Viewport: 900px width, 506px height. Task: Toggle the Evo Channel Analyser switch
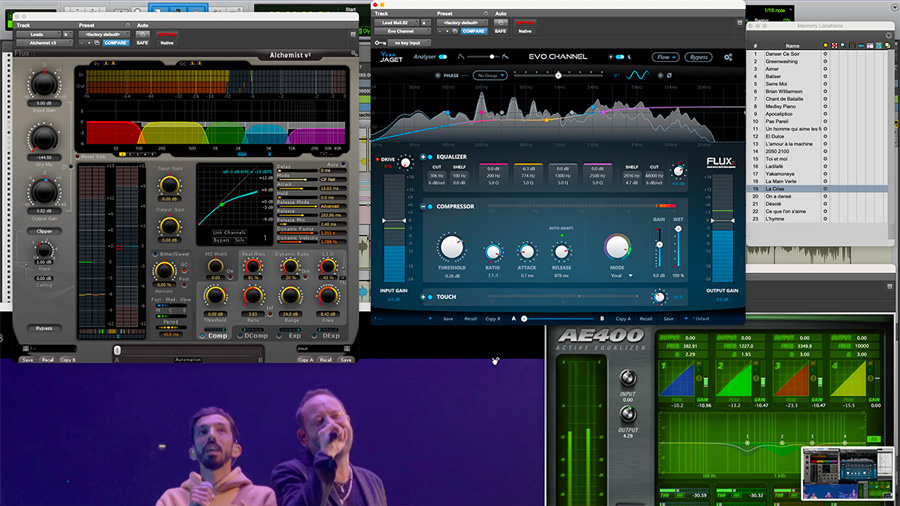coord(443,57)
